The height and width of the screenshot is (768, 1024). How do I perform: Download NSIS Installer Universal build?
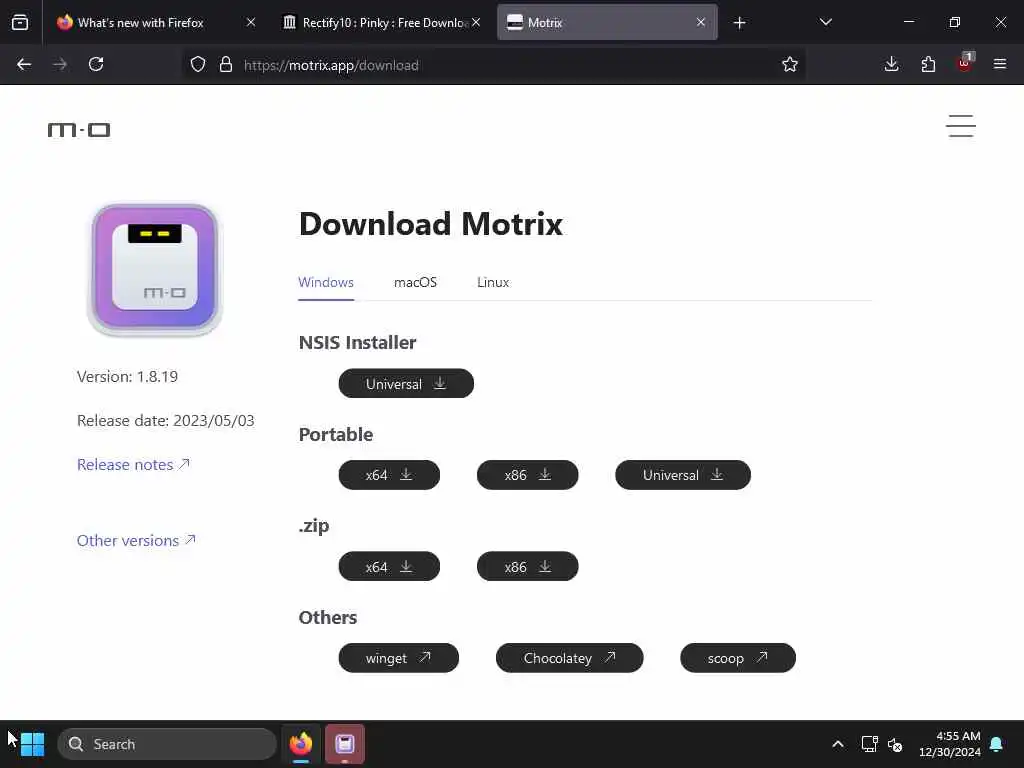click(406, 383)
